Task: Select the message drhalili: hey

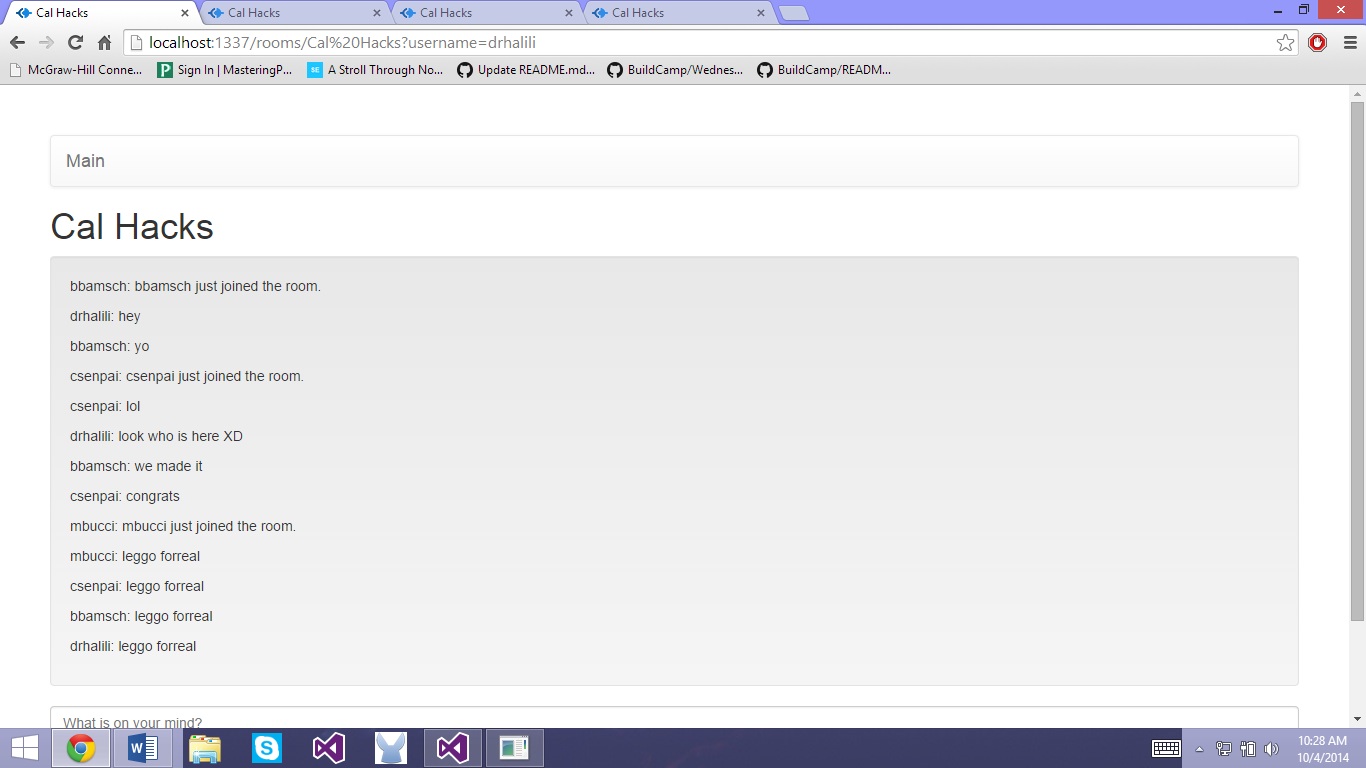Action: tap(105, 316)
